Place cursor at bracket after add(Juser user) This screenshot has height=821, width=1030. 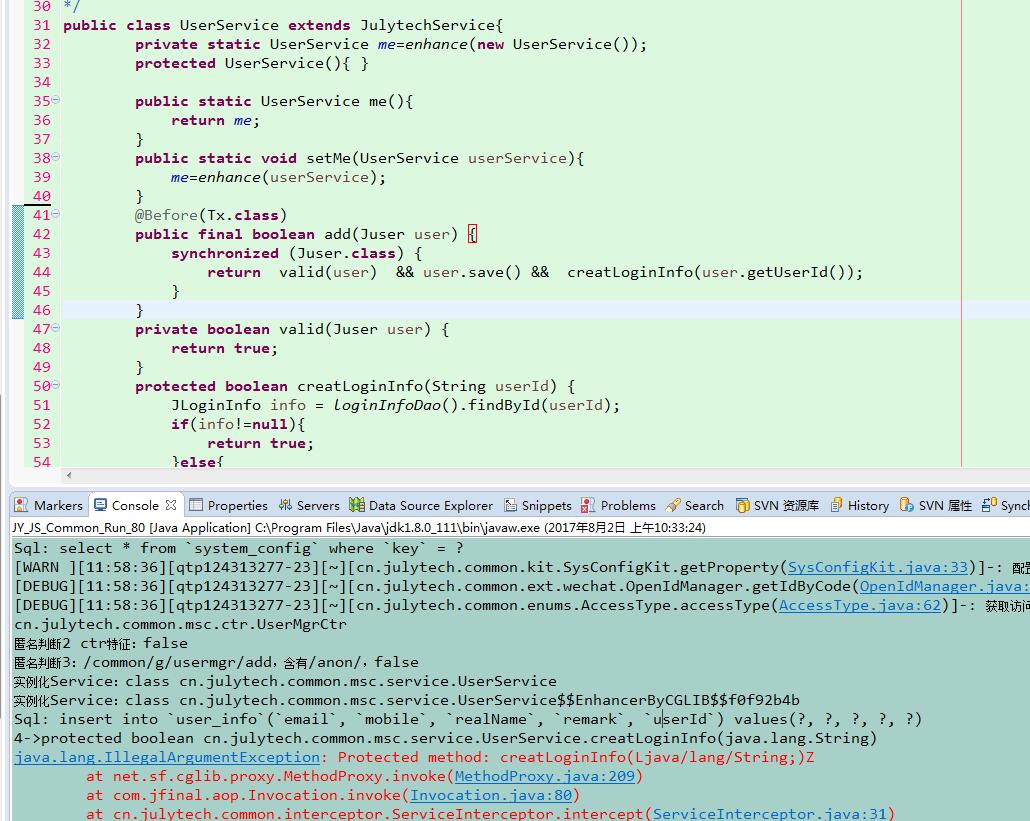pos(472,234)
